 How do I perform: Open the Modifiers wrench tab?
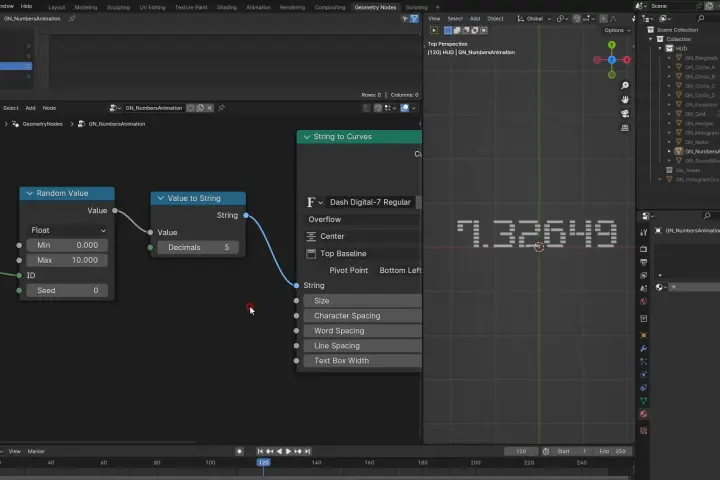[x=643, y=348]
